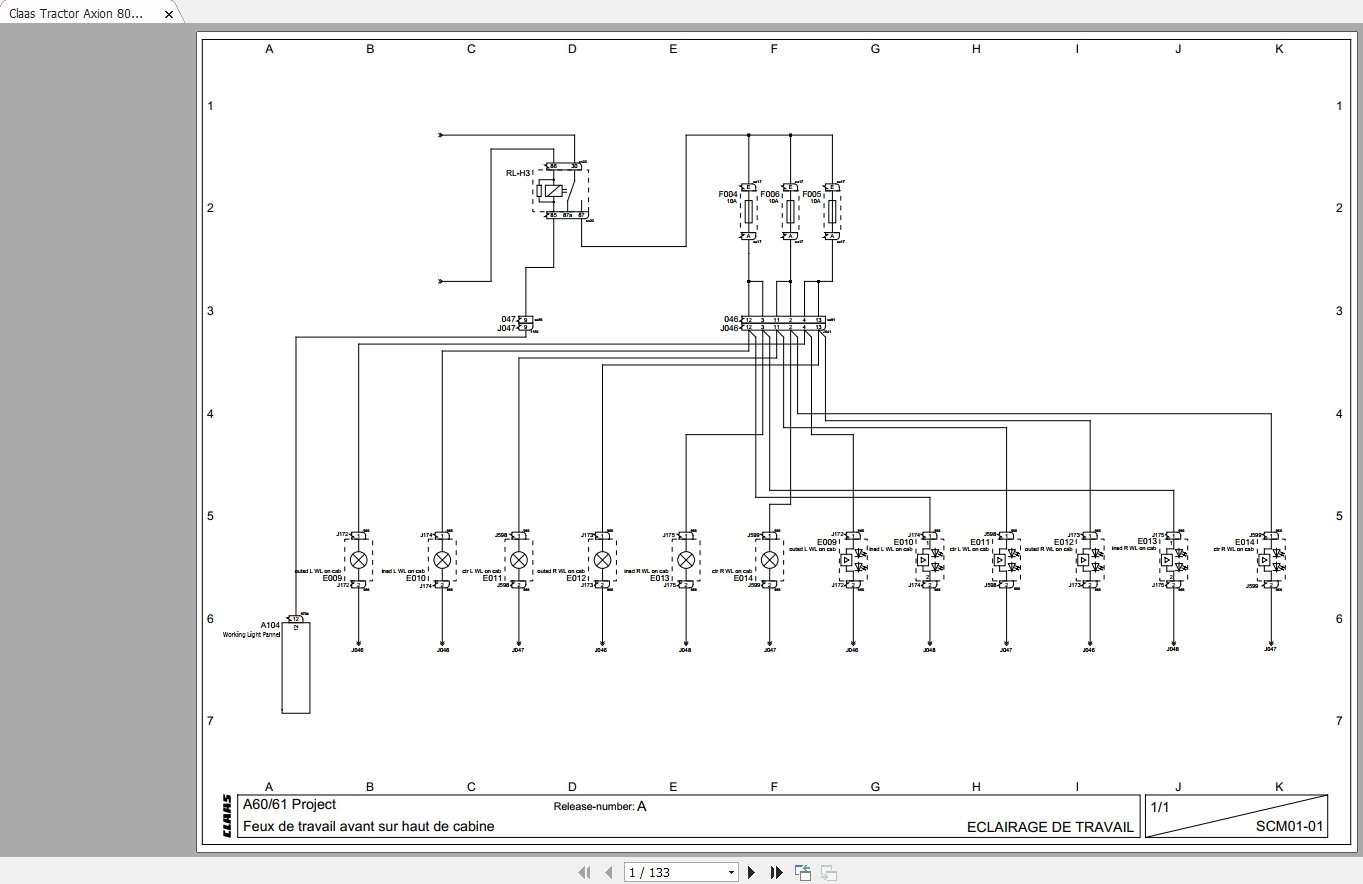Click the SCM01-01 sheet reference

point(1290,826)
